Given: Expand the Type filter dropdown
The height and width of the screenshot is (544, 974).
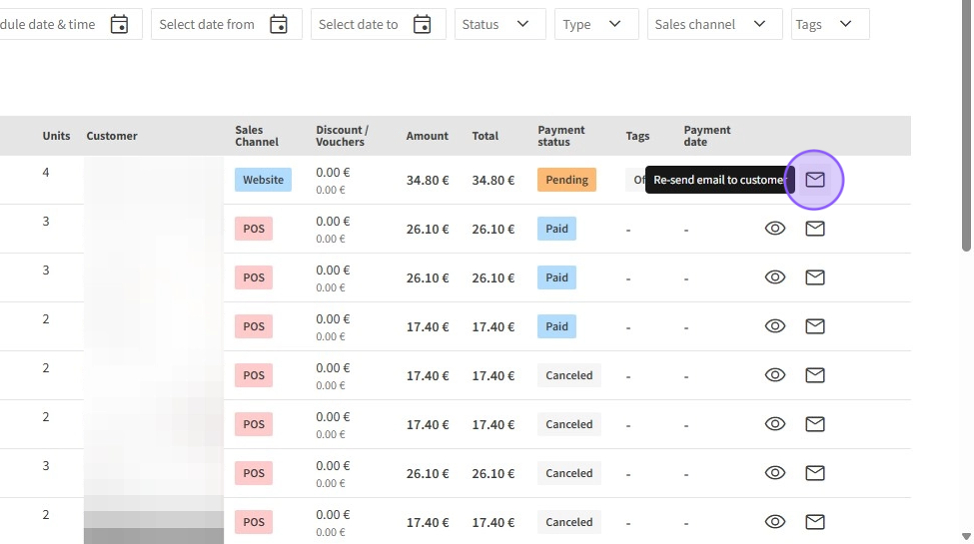Looking at the screenshot, I should pos(596,24).
